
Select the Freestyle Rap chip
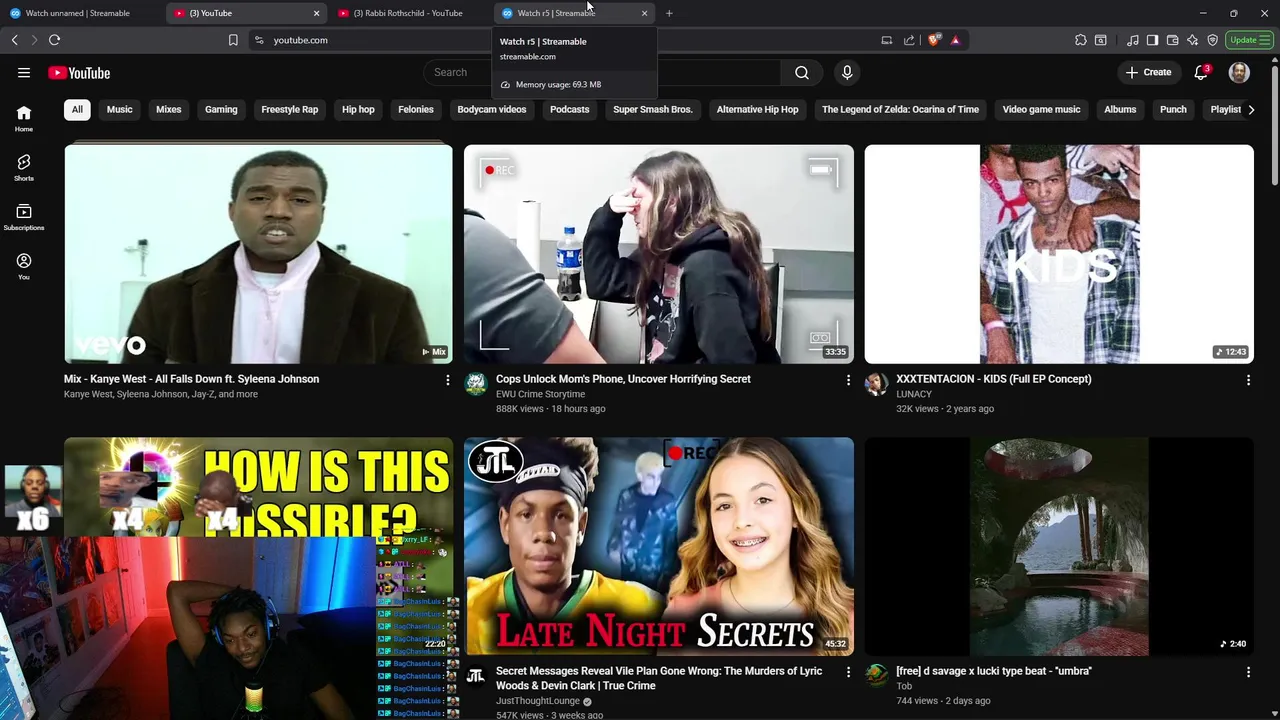289,109
